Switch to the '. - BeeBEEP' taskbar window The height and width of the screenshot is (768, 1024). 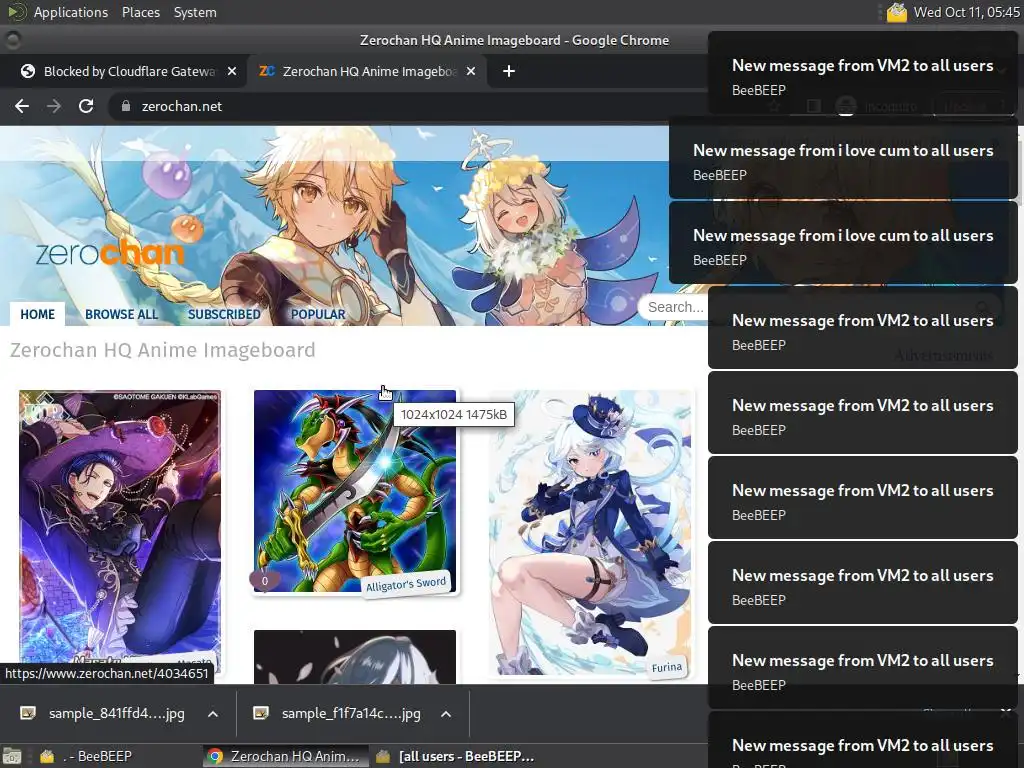point(98,756)
